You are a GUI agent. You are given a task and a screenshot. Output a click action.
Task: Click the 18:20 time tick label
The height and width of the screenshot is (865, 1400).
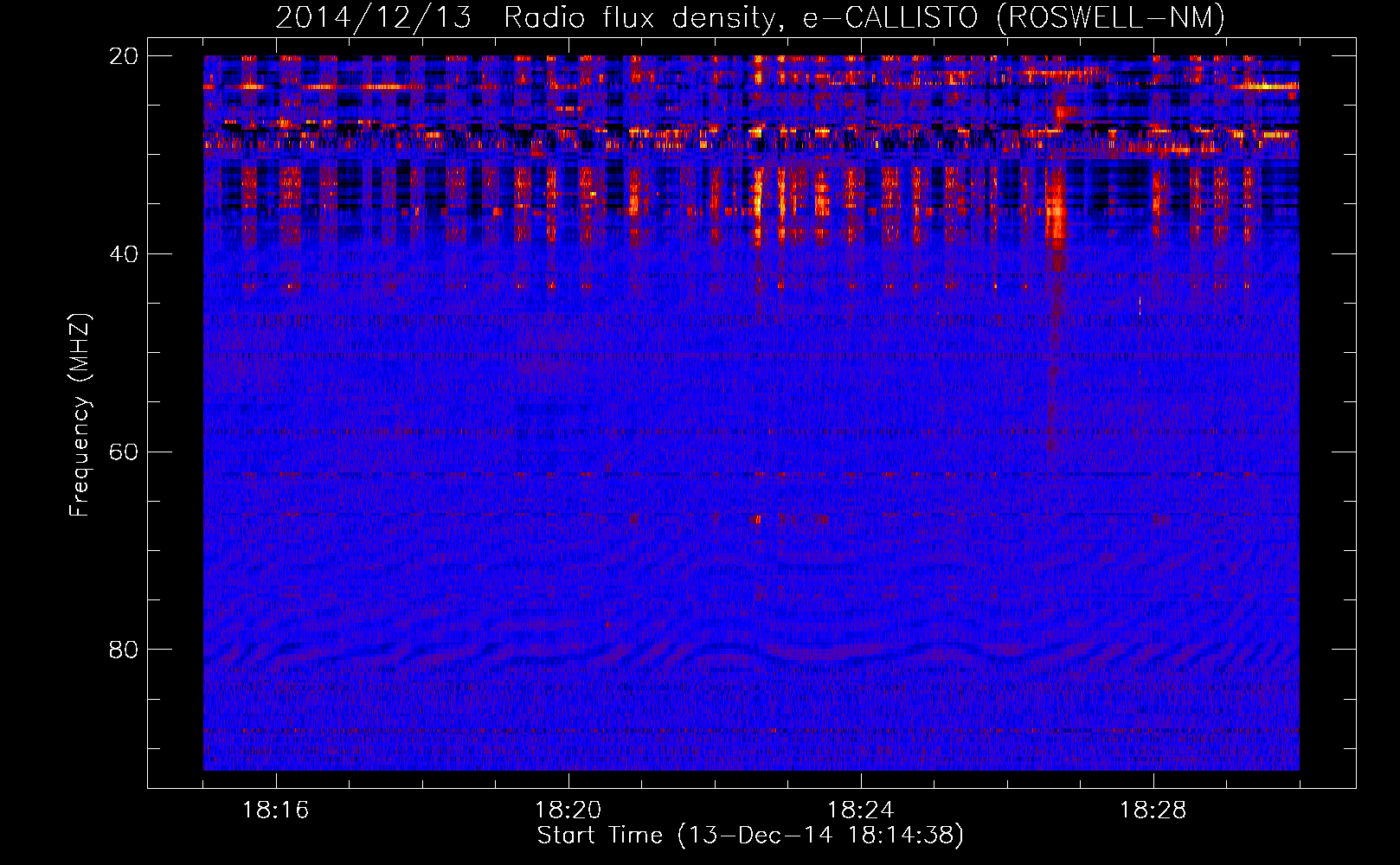click(568, 811)
